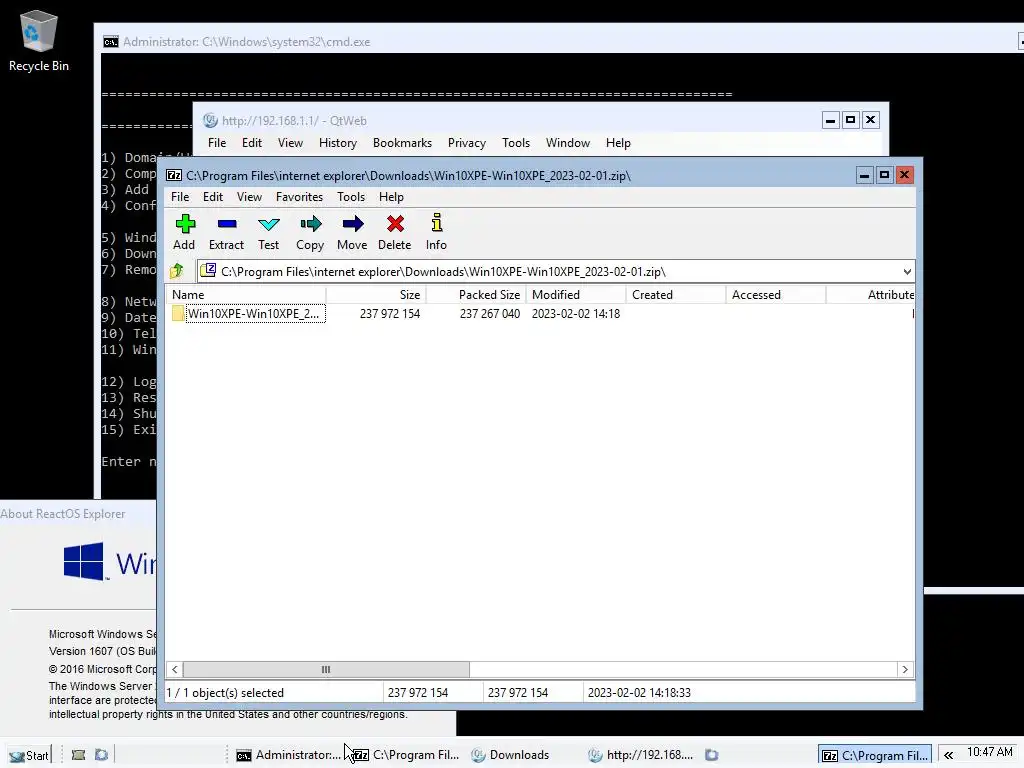Open the 7-Zip View menu

249,197
